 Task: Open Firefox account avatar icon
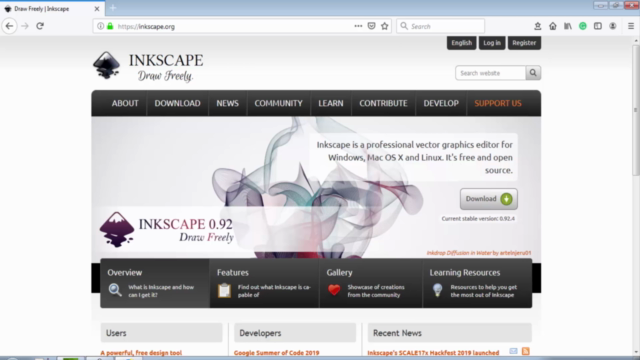pyautogui.click(x=613, y=26)
